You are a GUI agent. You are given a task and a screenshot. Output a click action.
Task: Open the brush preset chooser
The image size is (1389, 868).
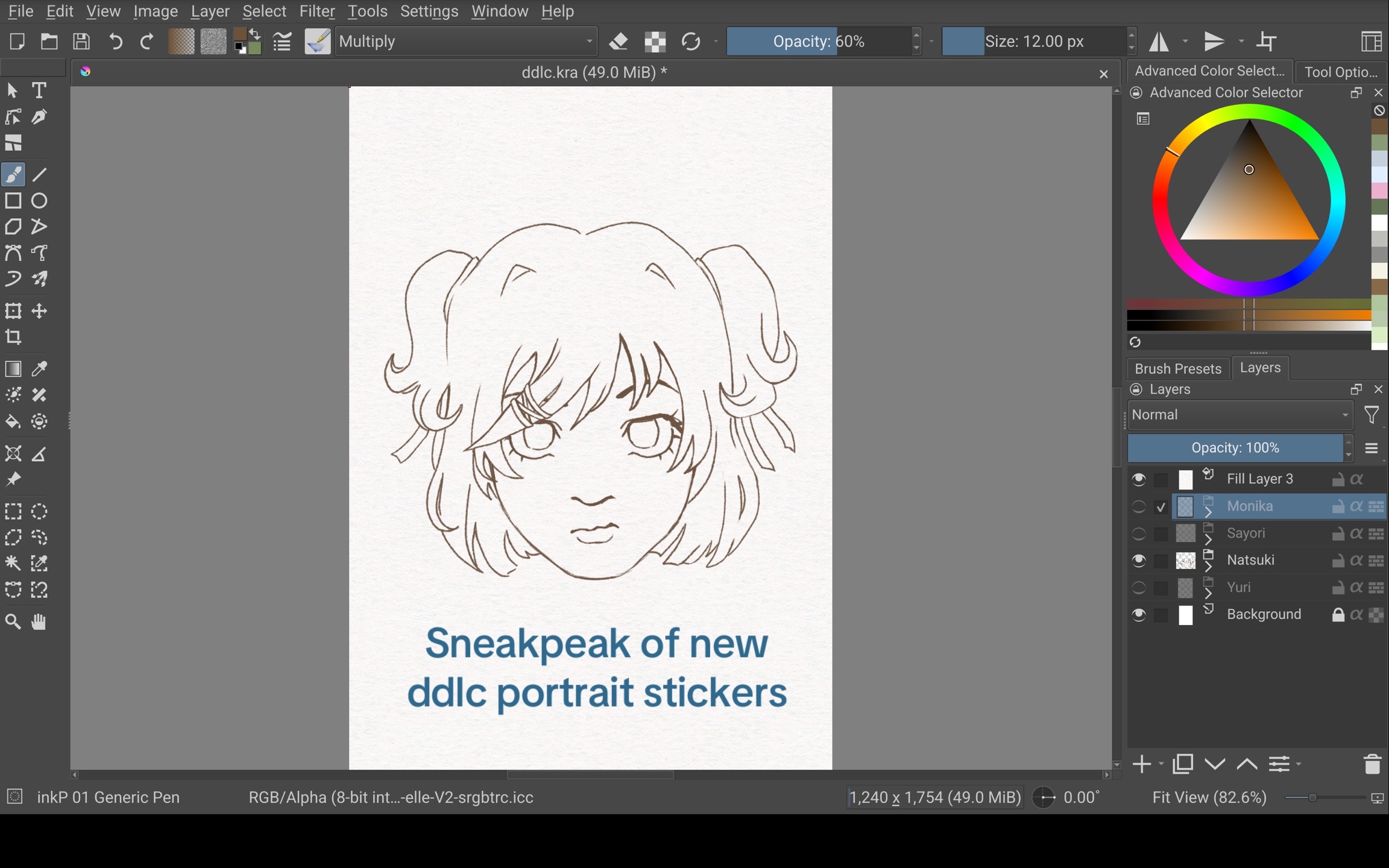coord(317,42)
